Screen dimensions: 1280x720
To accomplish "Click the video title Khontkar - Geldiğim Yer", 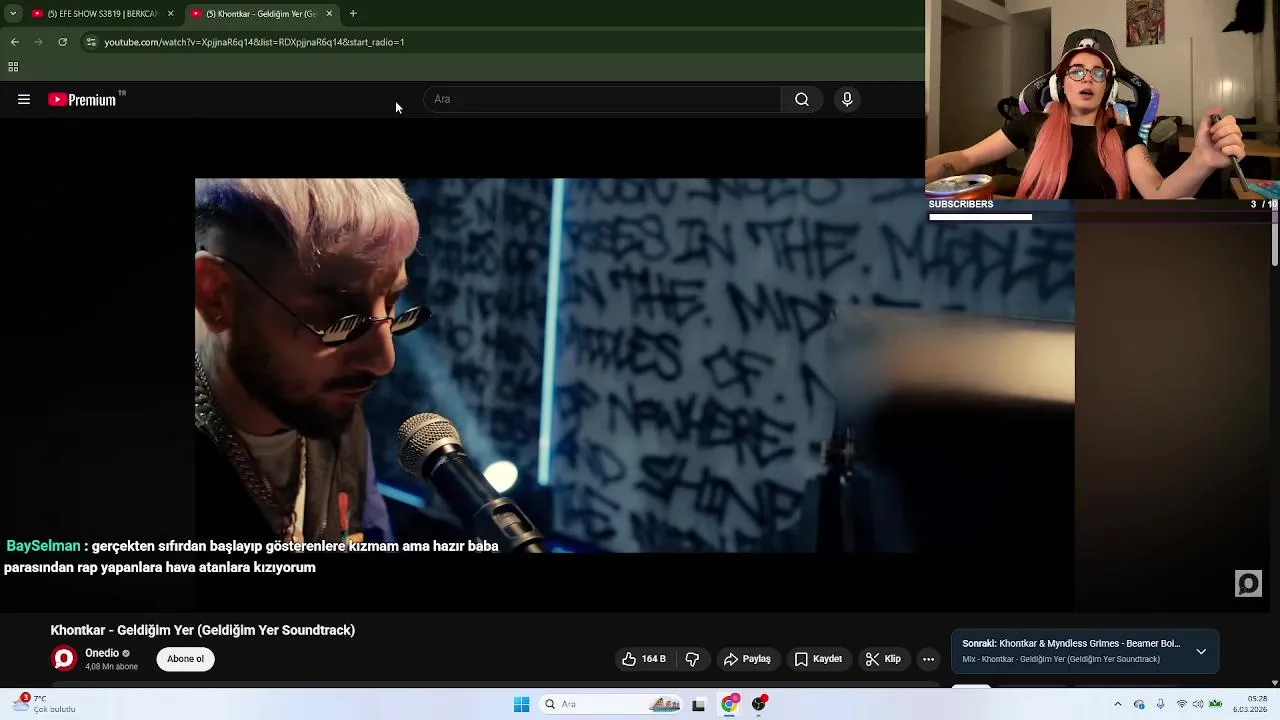I will 203,630.
